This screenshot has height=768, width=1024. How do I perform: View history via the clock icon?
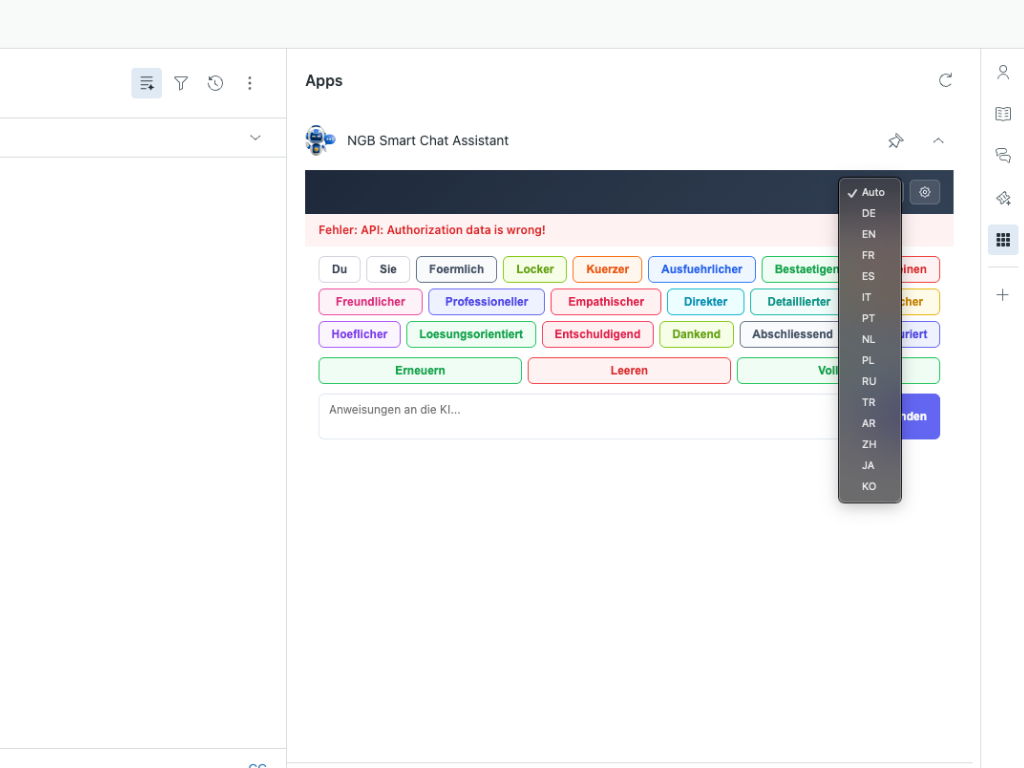point(215,83)
